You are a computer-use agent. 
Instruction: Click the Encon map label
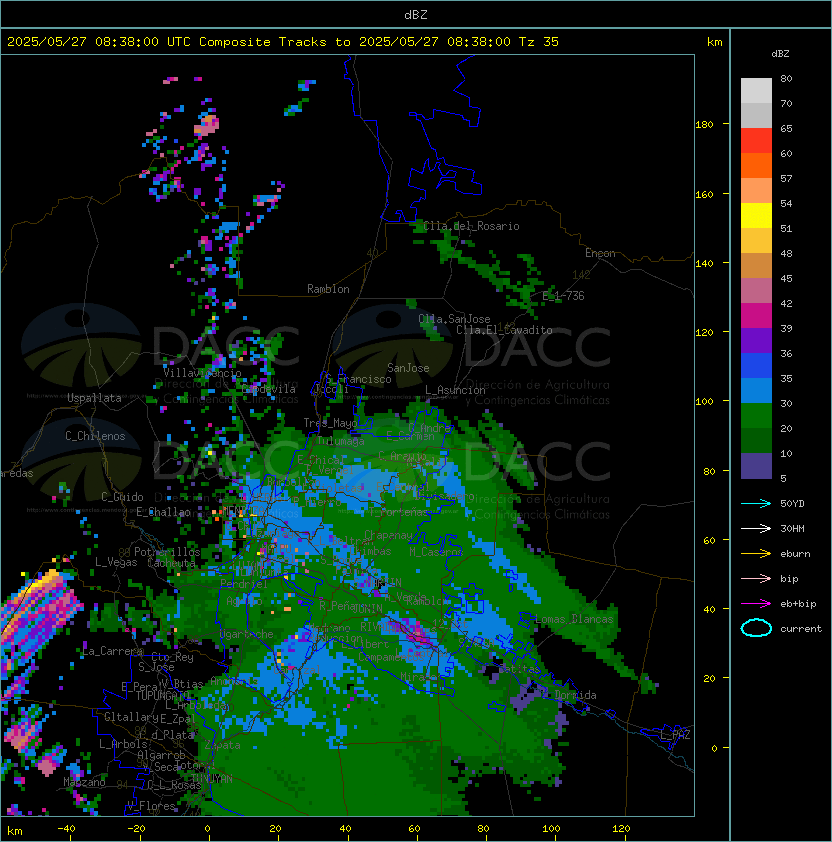(x=600, y=253)
